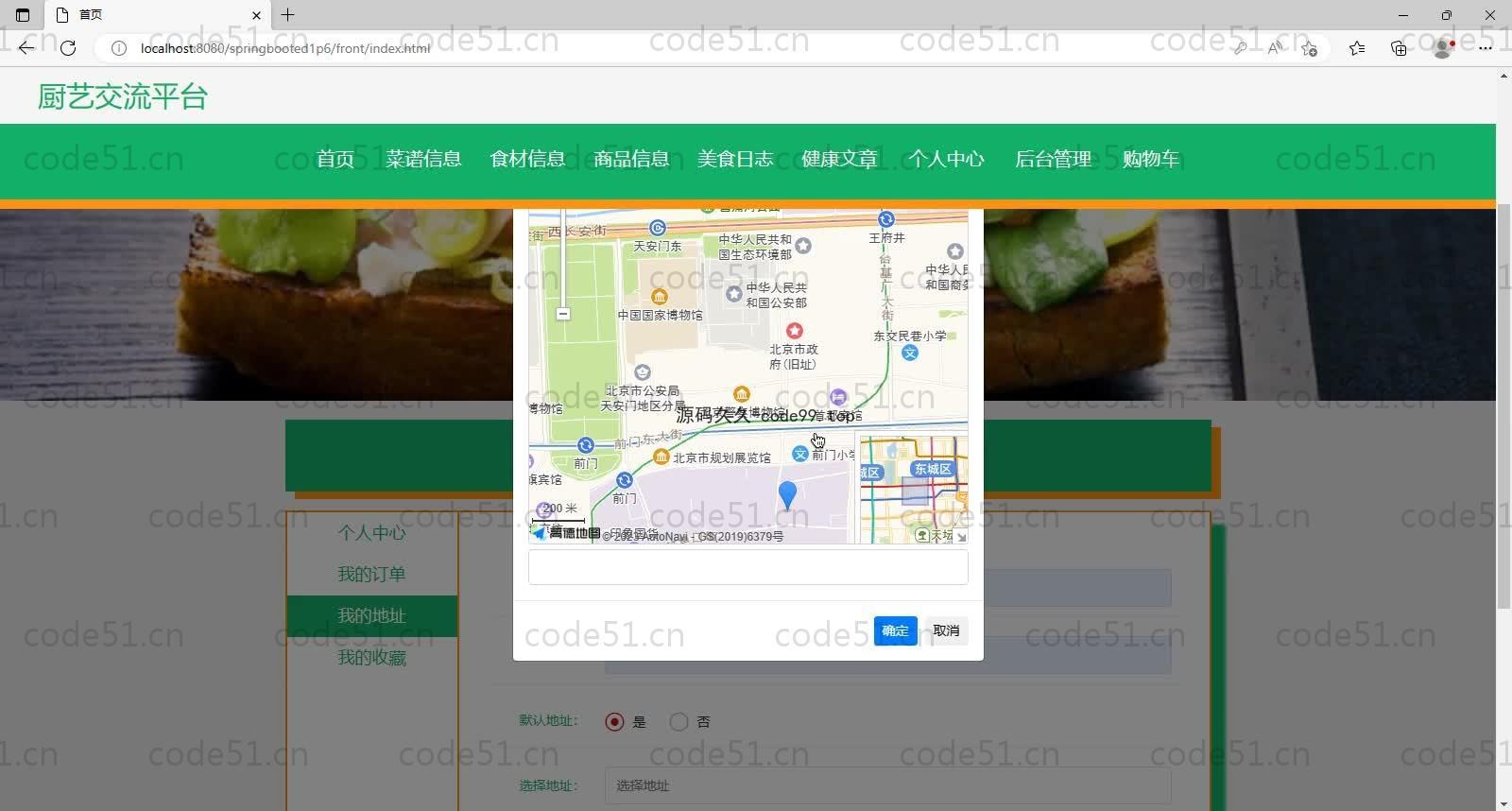The width and height of the screenshot is (1512, 811).
Task: Open the 健康文章 navigation item
Action: (x=839, y=159)
